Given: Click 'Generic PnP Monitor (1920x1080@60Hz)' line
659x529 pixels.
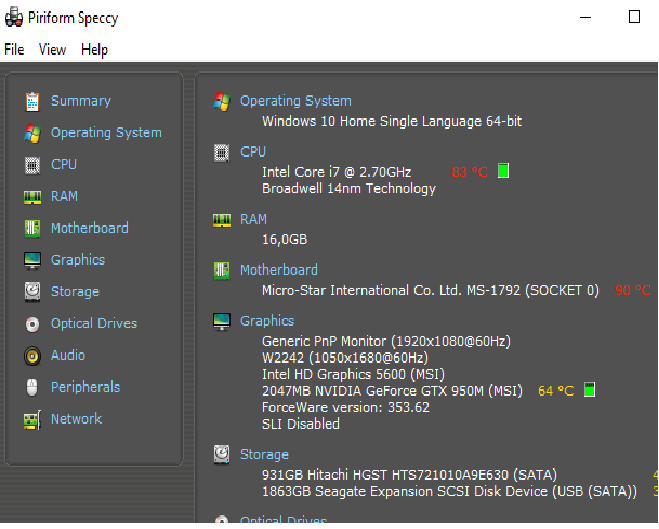Looking at the screenshot, I should [386, 341].
